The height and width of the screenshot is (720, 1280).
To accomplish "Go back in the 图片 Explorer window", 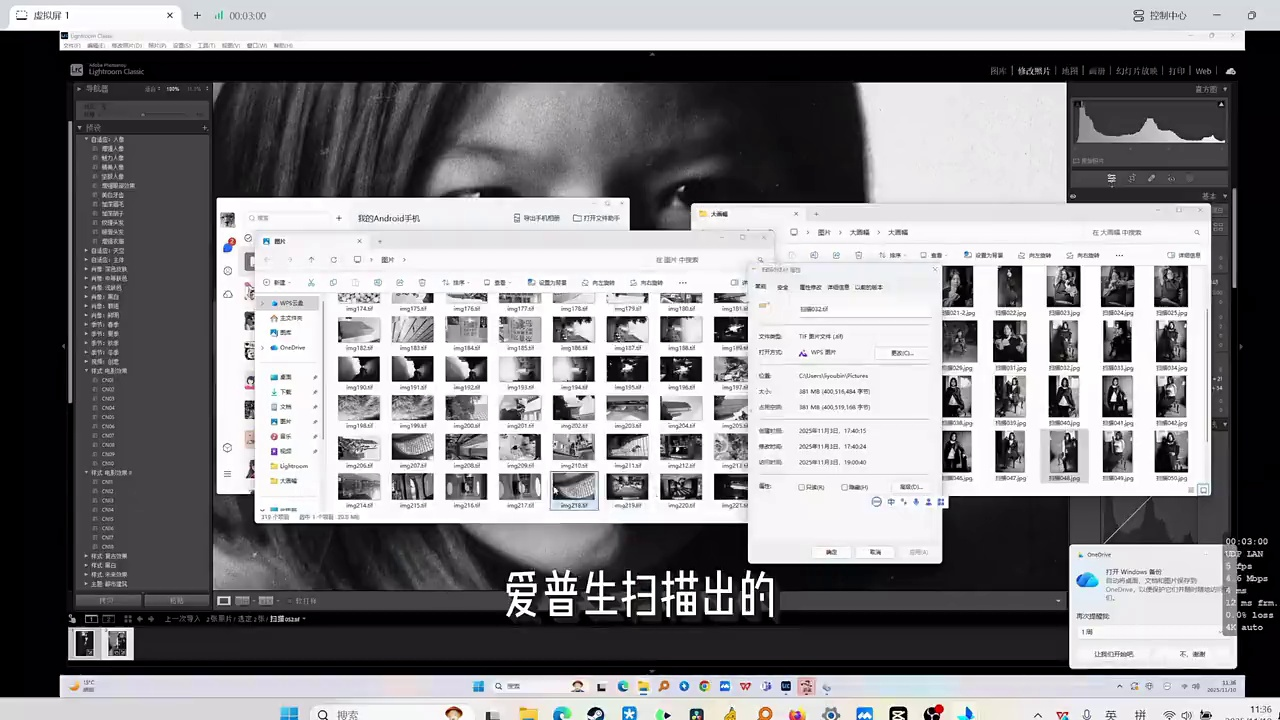I will [x=267, y=260].
